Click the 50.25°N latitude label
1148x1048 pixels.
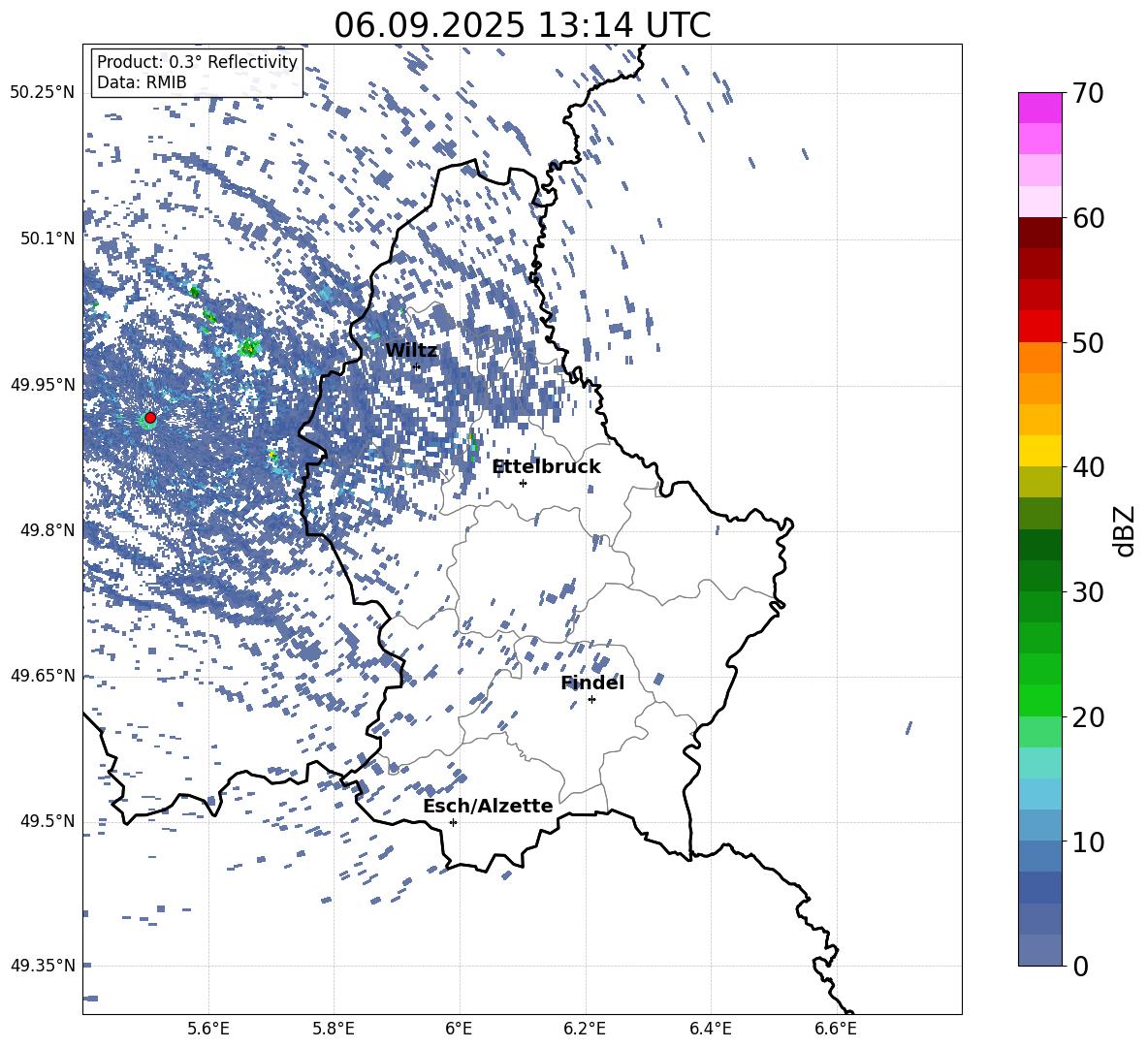click(x=44, y=93)
